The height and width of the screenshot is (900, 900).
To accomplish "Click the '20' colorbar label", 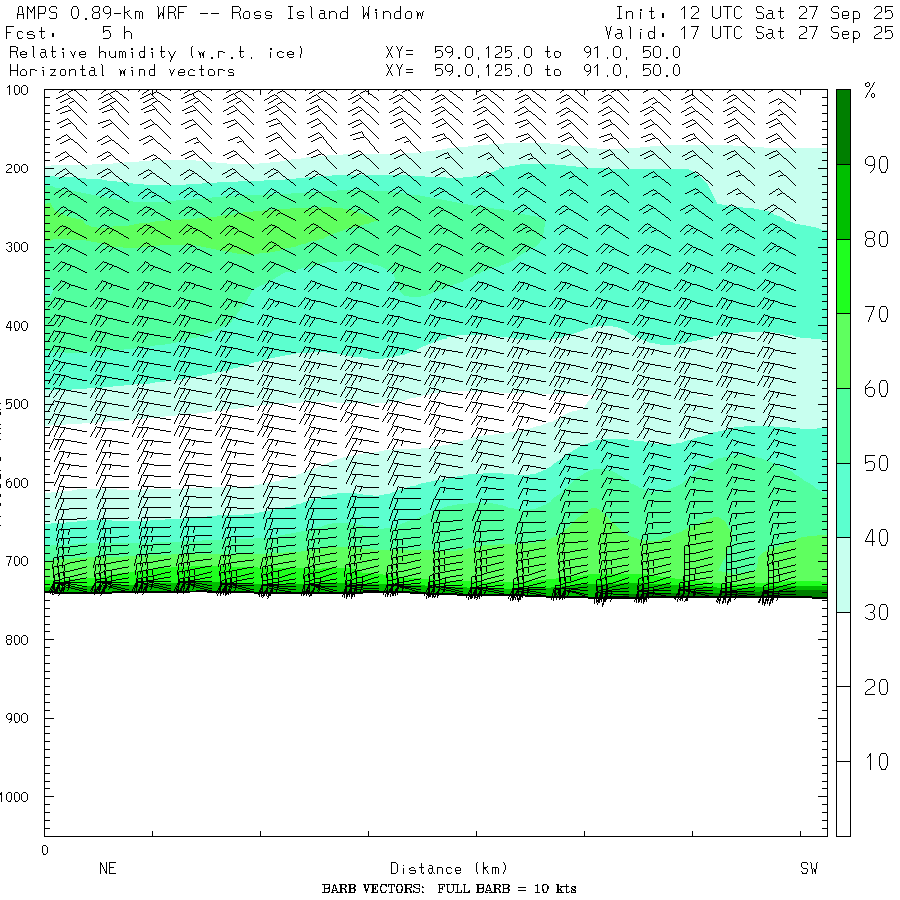I will tap(876, 688).
